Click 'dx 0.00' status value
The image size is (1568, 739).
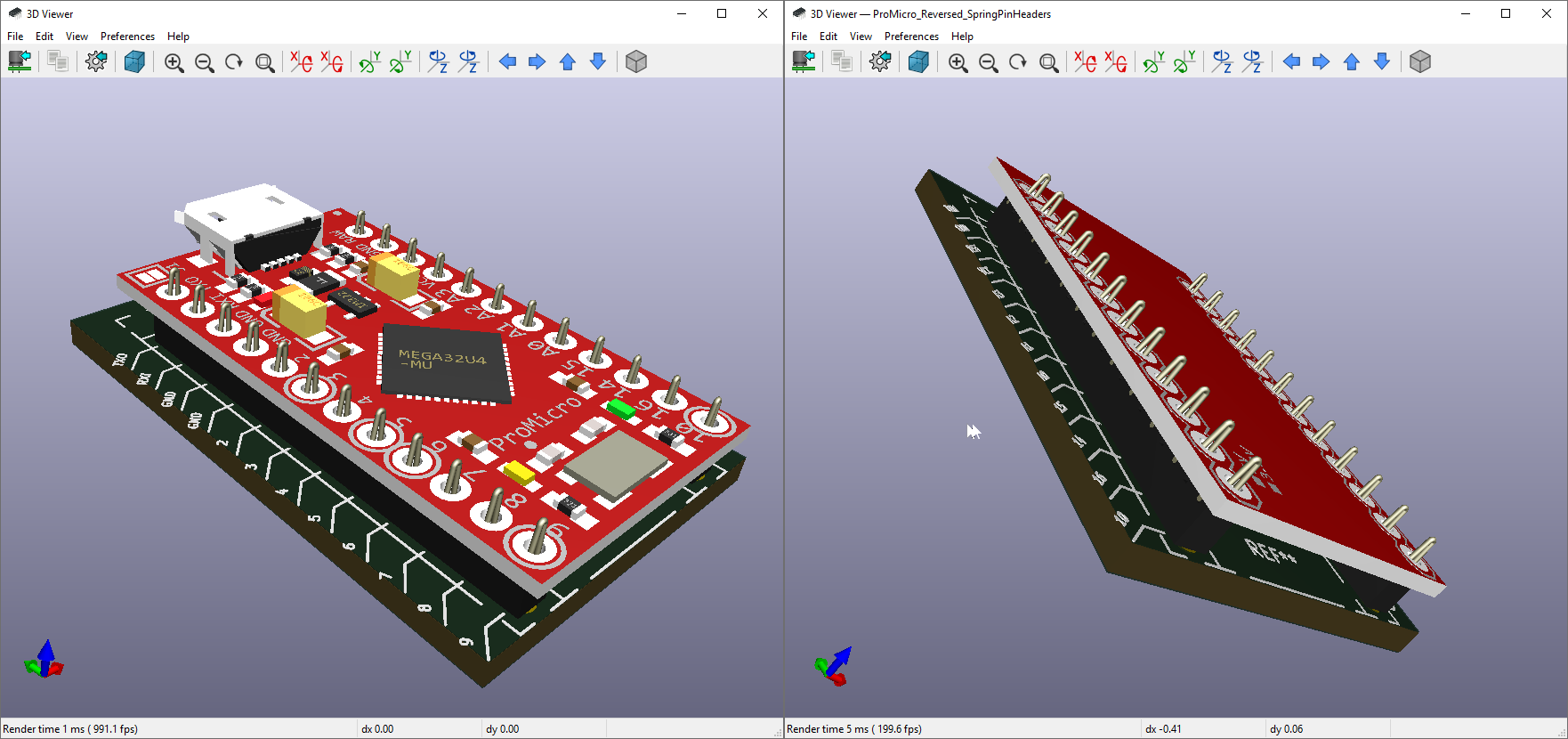pos(377,729)
